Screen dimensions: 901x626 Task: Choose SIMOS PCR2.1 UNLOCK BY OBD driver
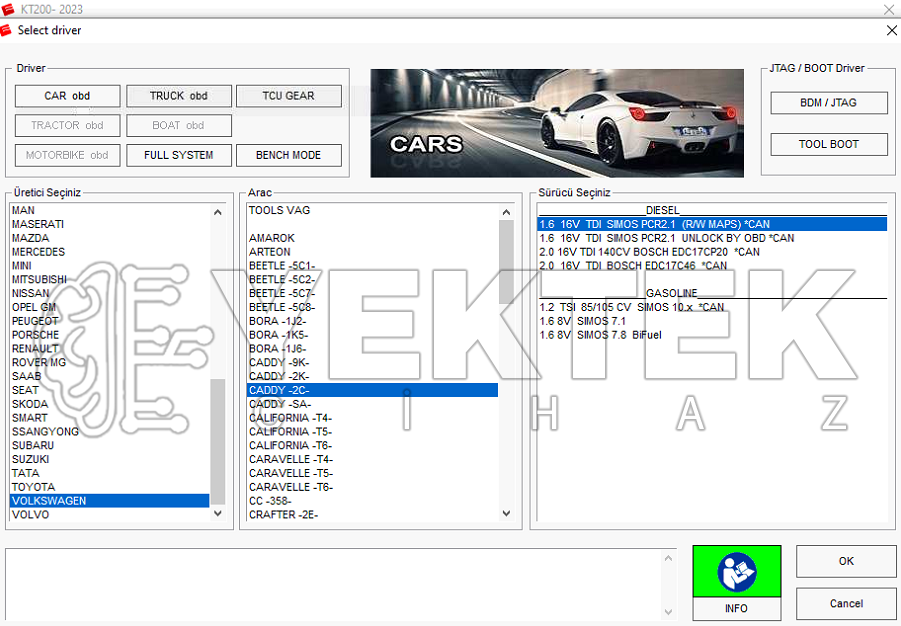point(712,238)
